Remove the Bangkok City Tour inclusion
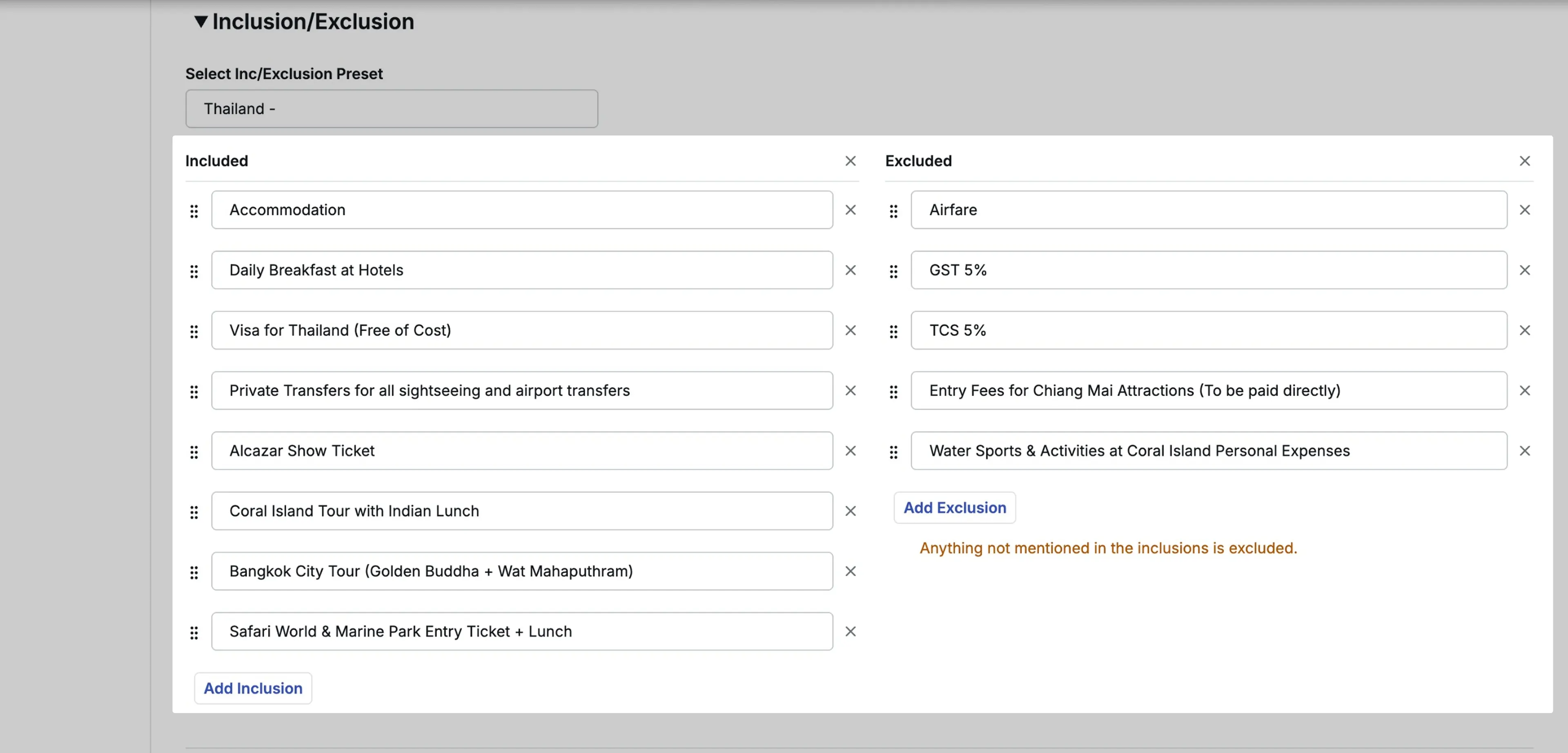 850,571
